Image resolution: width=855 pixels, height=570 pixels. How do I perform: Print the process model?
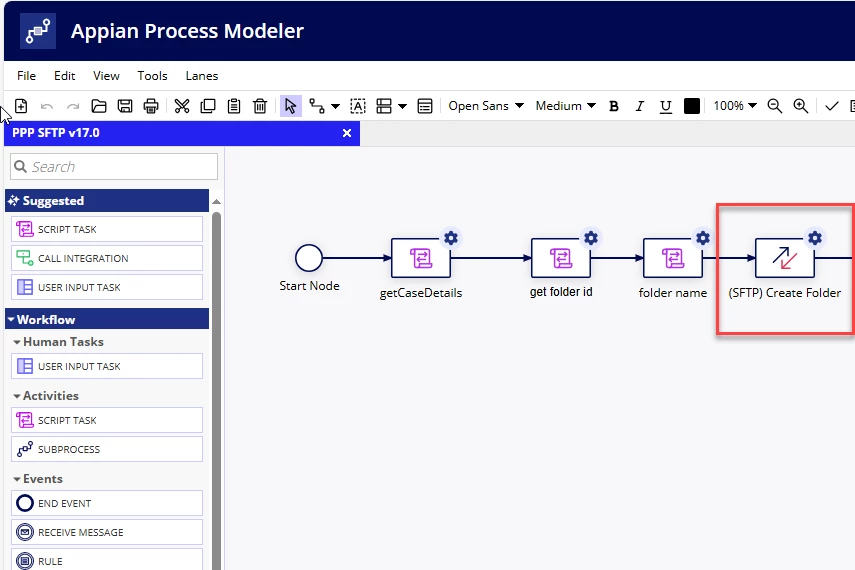[151, 106]
